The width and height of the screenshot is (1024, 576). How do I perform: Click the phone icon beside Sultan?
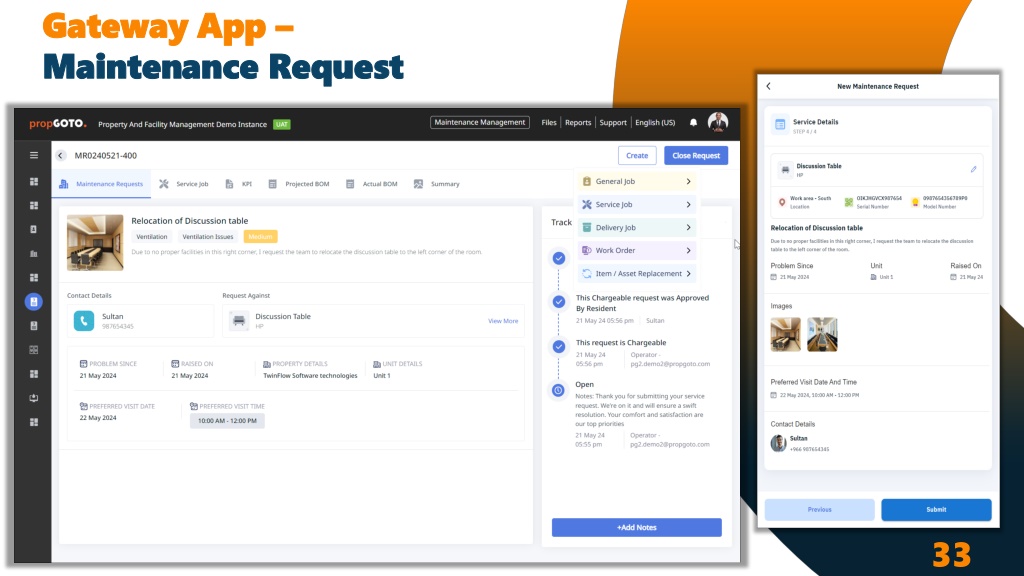coord(84,321)
